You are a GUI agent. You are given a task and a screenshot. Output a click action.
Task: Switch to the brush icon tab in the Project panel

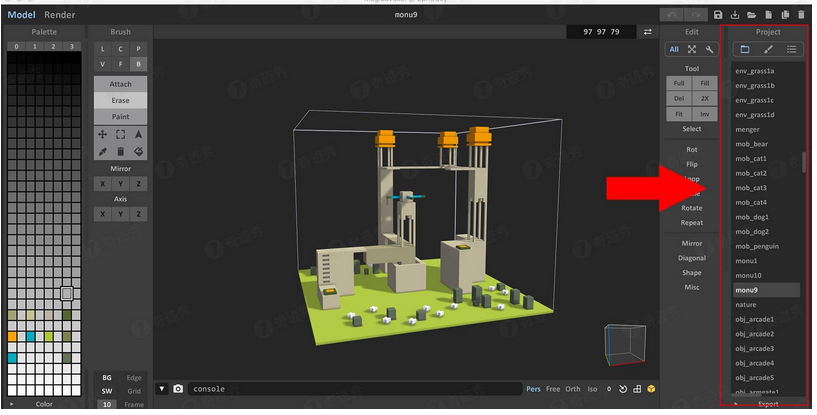pyautogui.click(x=768, y=49)
